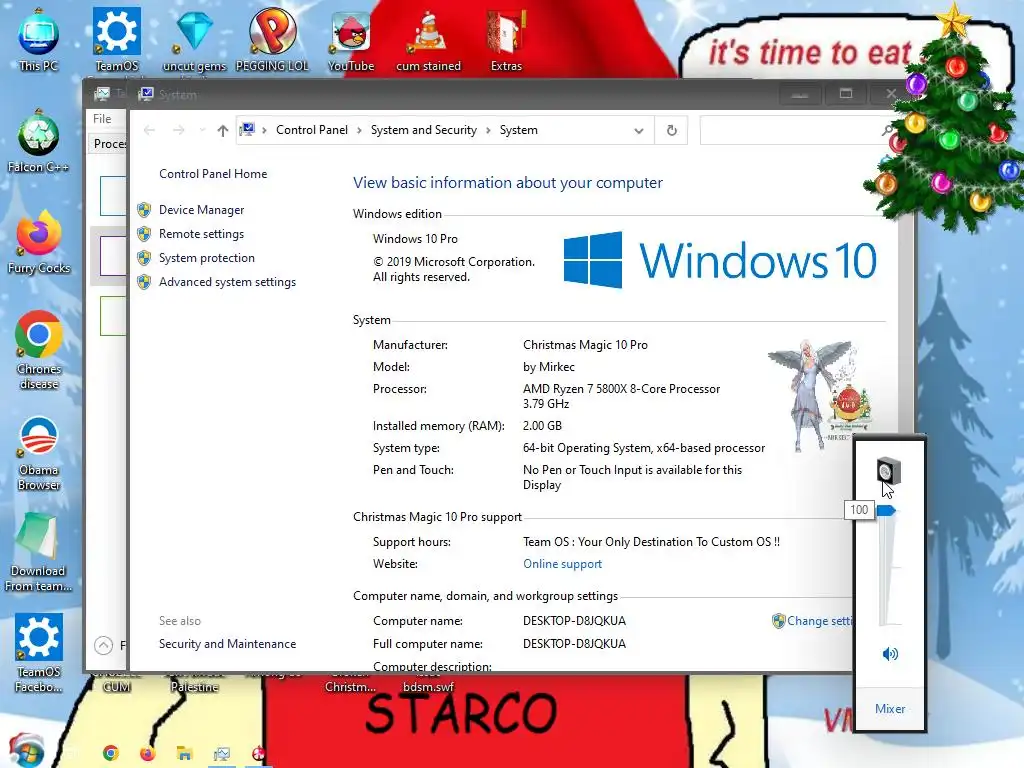Launch Chrome from the taskbar
1024x768 pixels.
[111, 753]
